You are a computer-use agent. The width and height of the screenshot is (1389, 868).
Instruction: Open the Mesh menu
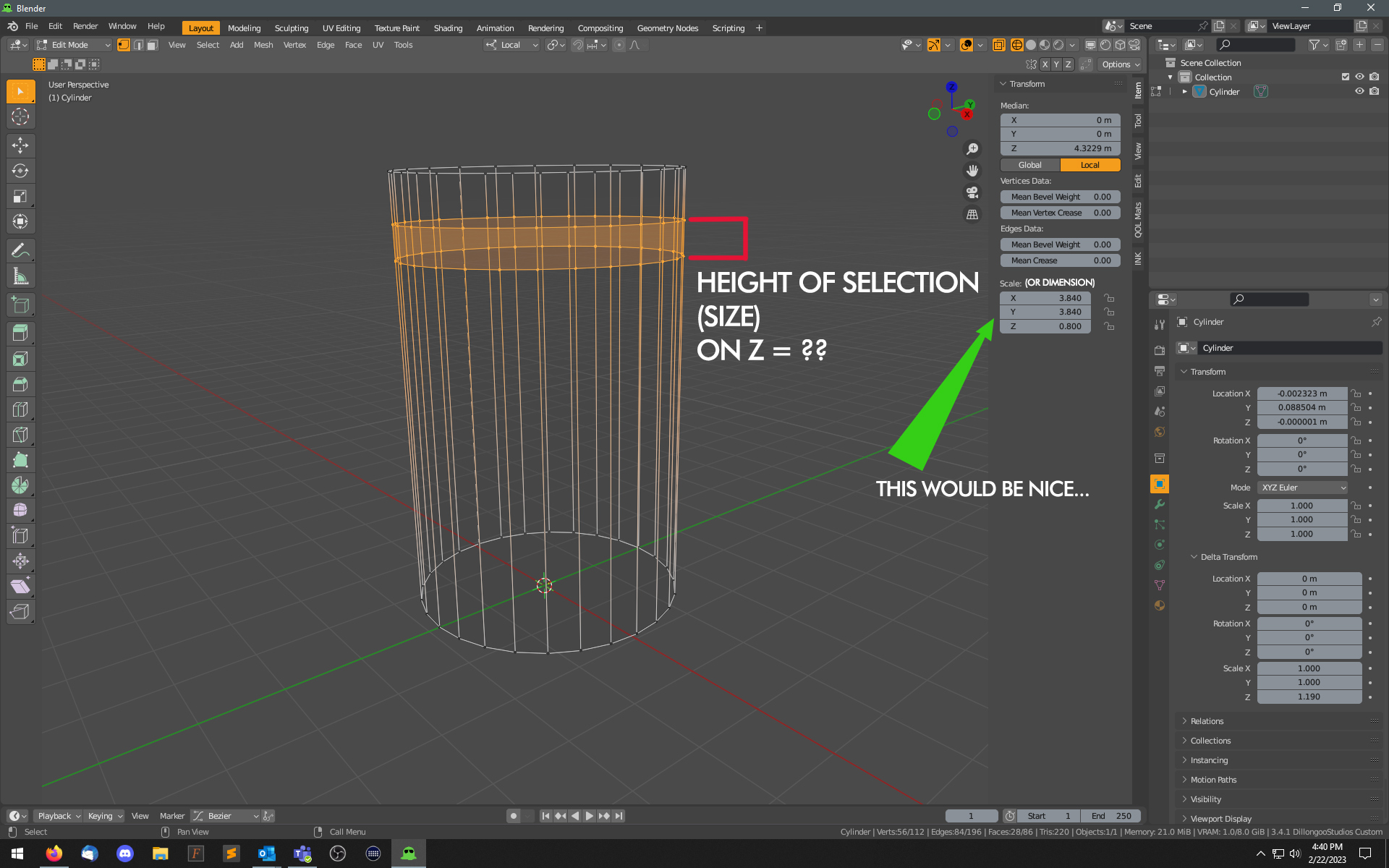pyautogui.click(x=263, y=45)
